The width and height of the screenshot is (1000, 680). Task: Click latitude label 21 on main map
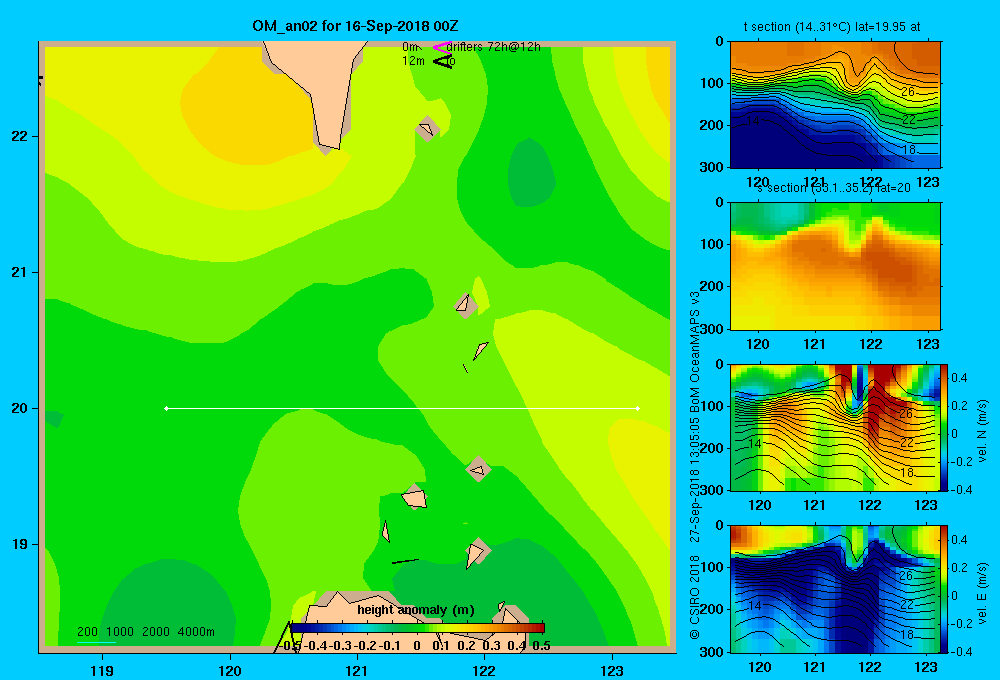pyautogui.click(x=20, y=272)
